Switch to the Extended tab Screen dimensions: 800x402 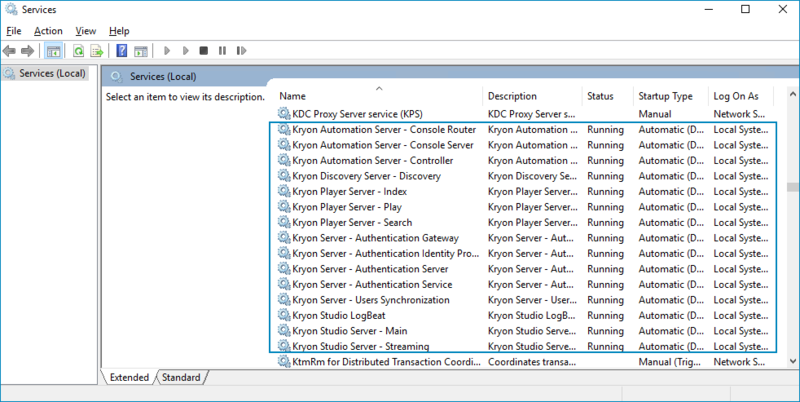point(129,378)
